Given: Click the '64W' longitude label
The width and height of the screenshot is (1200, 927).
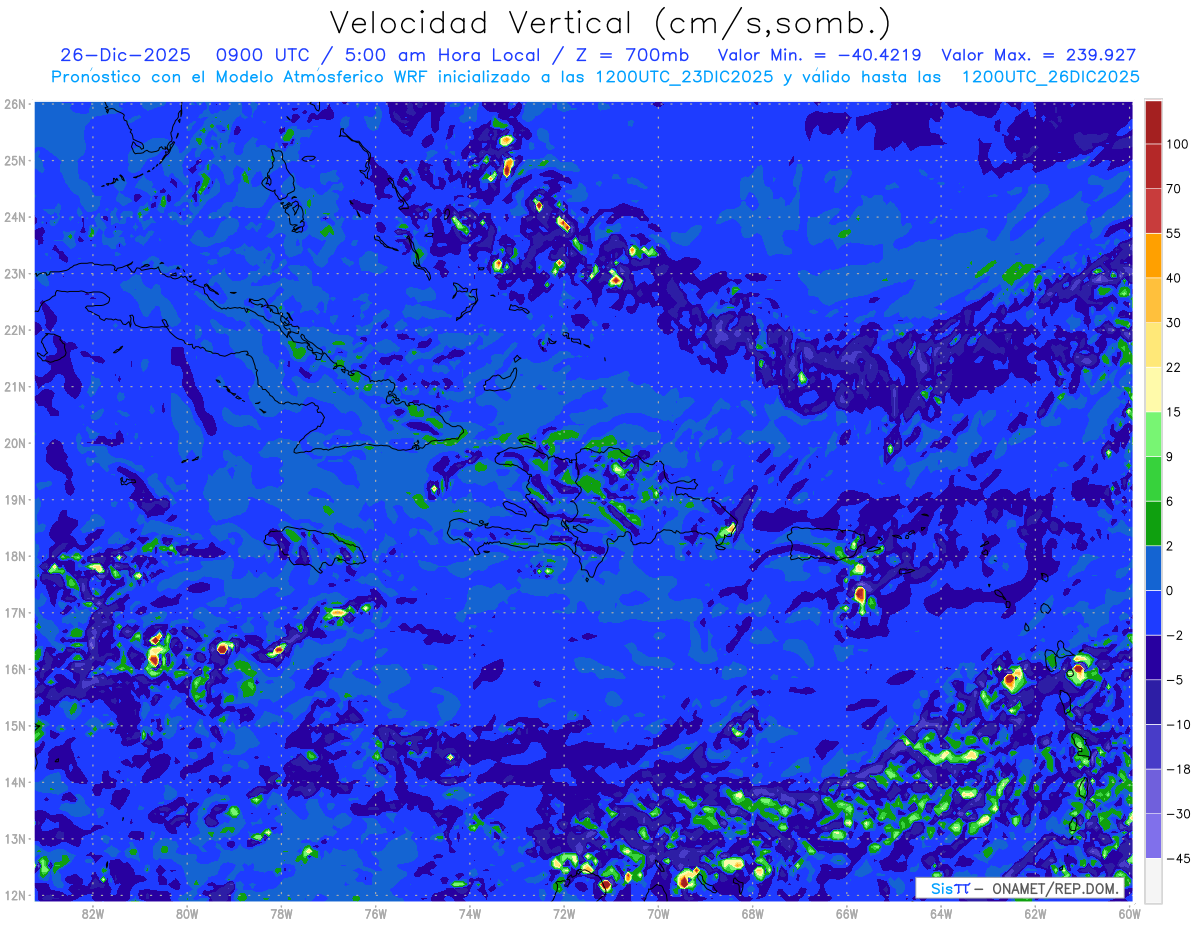Looking at the screenshot, I should 941,913.
